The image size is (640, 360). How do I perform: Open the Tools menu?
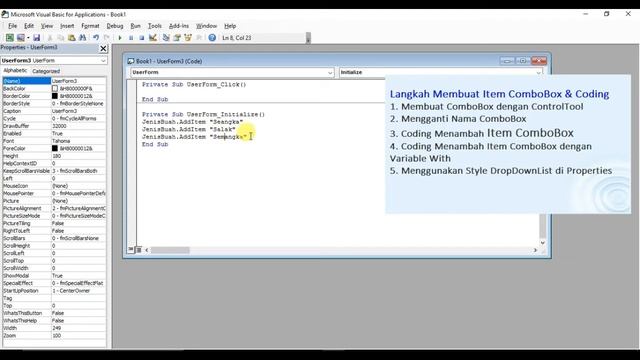pyautogui.click(x=155, y=26)
